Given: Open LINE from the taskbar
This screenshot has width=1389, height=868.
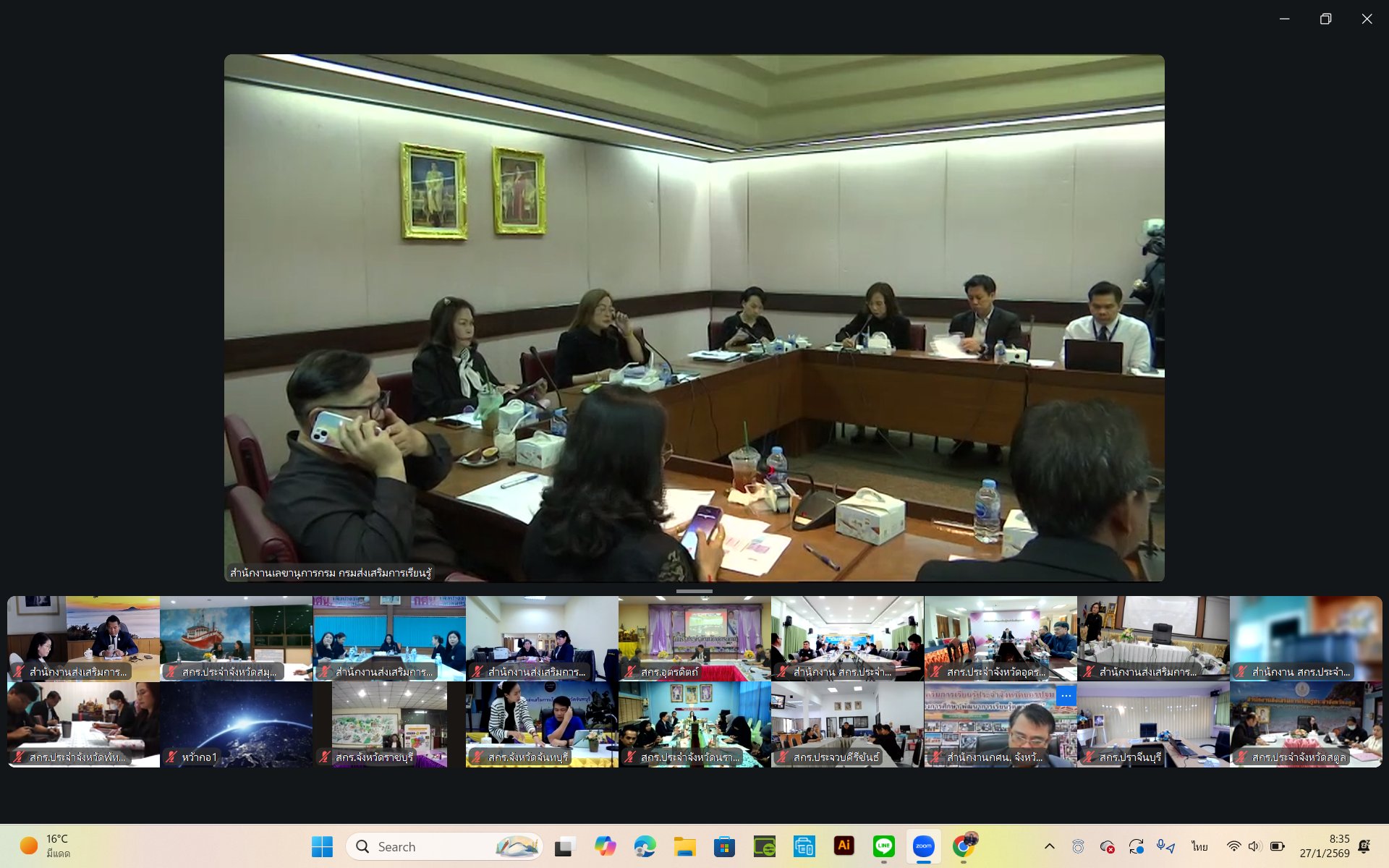Looking at the screenshot, I should tap(883, 846).
